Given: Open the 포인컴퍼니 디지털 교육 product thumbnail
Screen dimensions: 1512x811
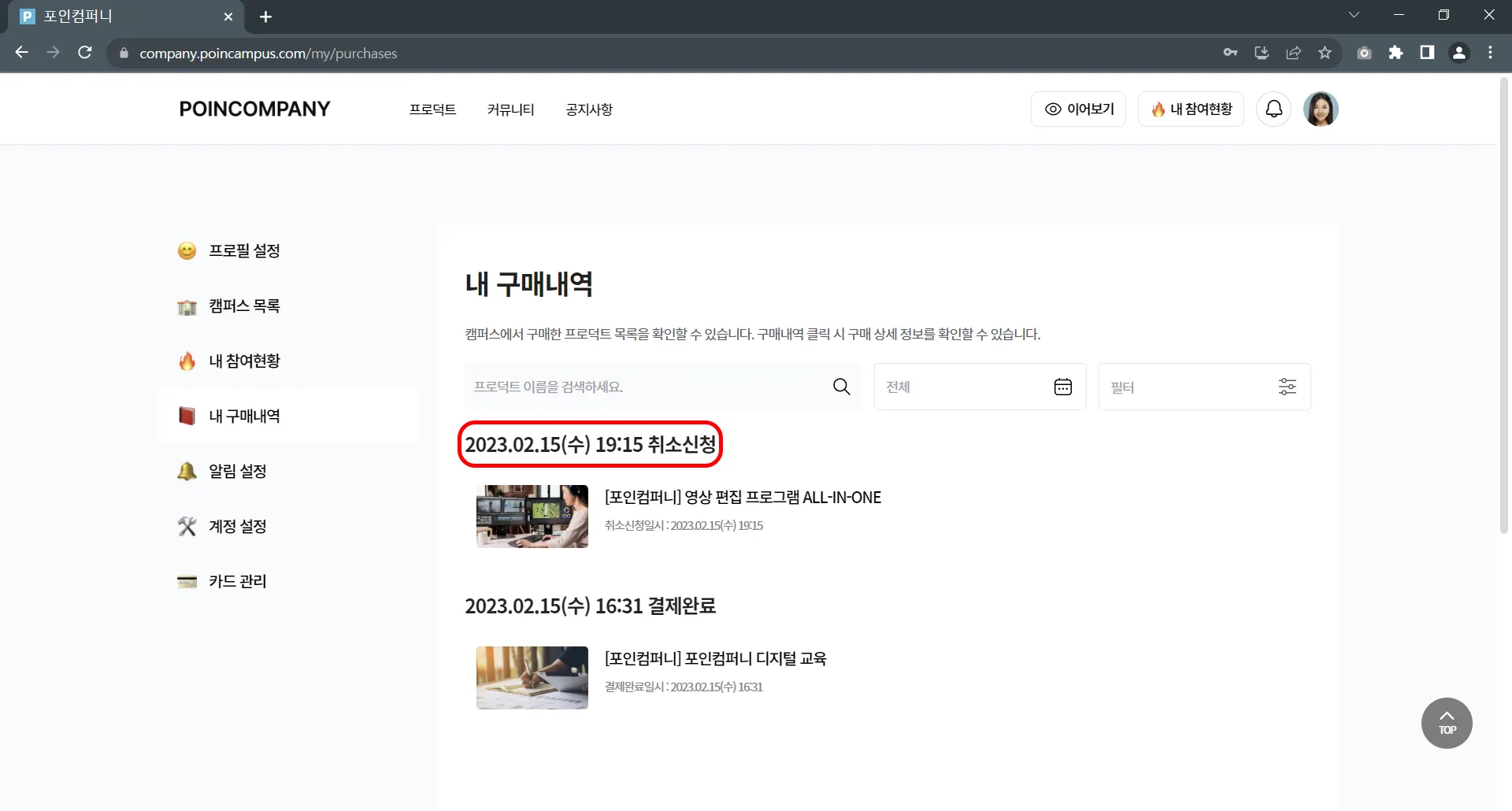Looking at the screenshot, I should (532, 678).
